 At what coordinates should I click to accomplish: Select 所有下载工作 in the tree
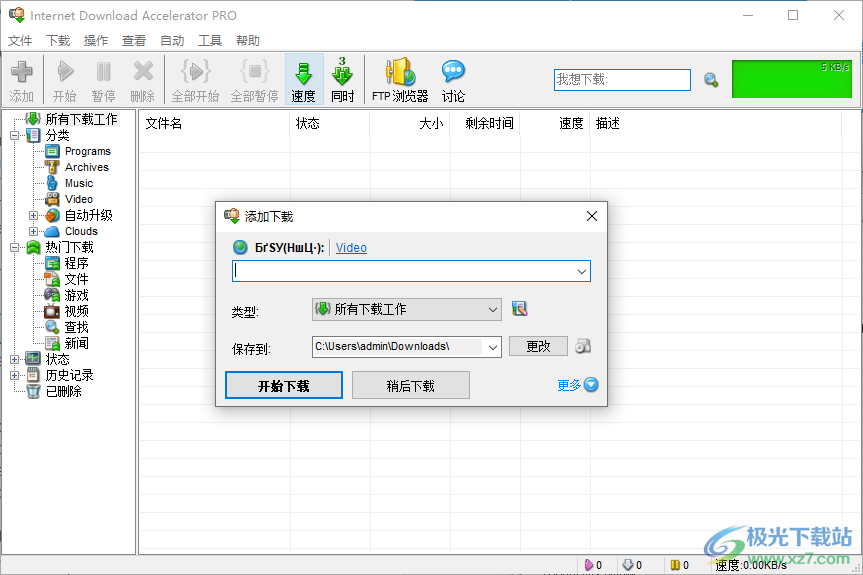(81, 119)
